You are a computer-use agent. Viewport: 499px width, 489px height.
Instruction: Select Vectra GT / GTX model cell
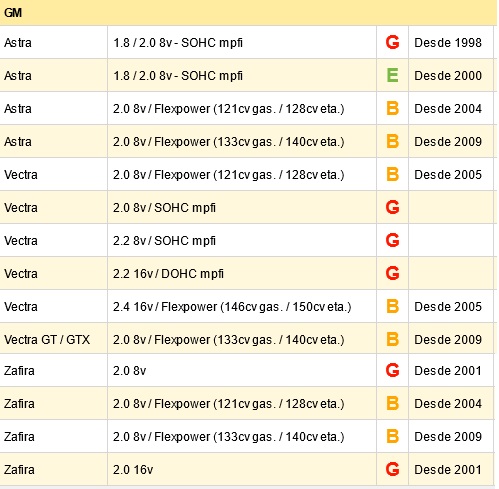point(53,339)
